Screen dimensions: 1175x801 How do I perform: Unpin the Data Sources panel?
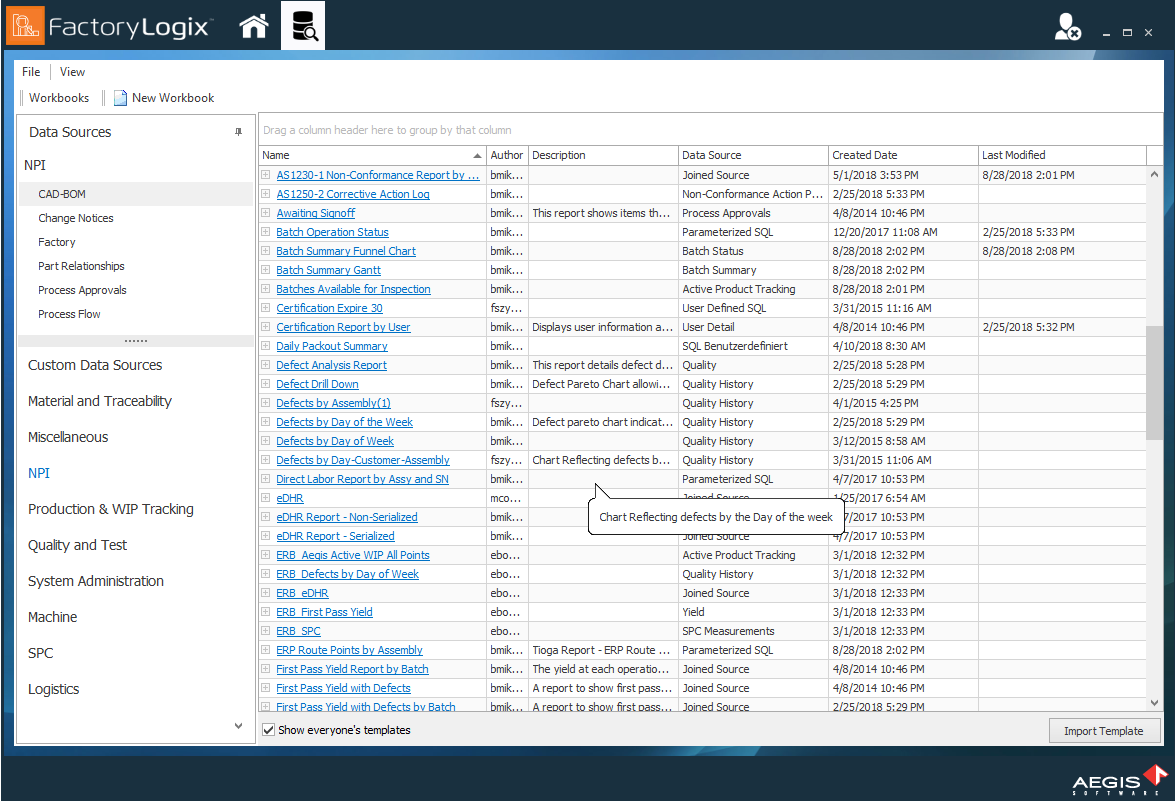point(237,132)
